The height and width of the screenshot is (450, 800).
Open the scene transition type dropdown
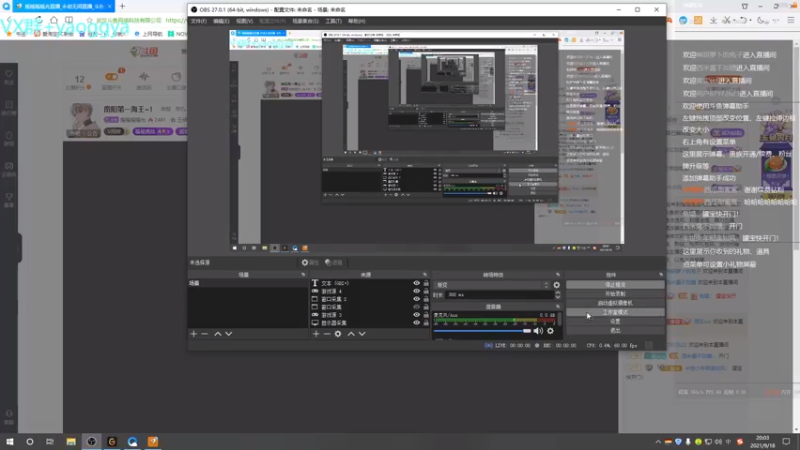(492, 285)
